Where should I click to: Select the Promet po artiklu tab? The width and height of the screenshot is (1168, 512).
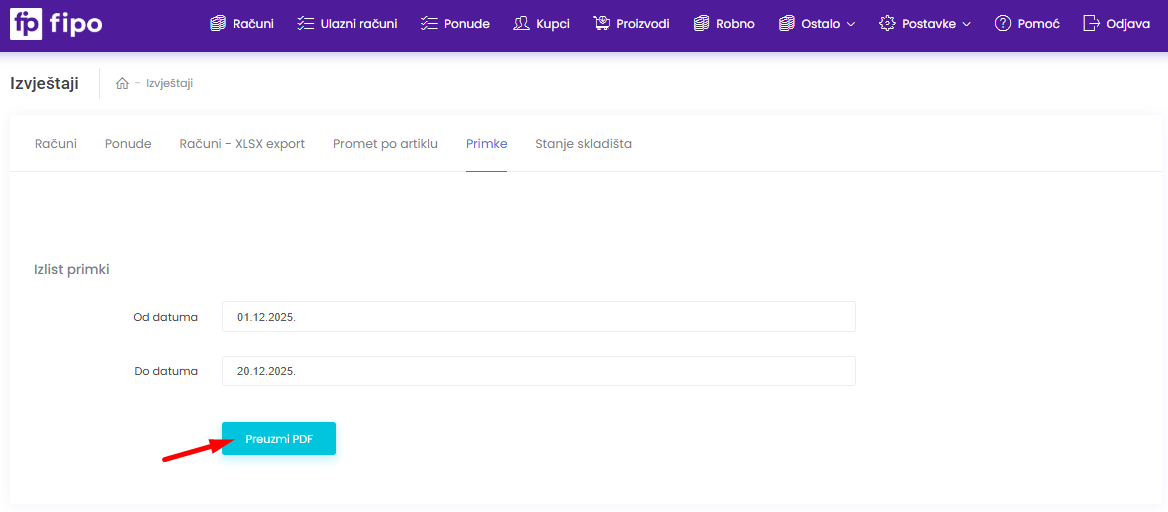[385, 144]
